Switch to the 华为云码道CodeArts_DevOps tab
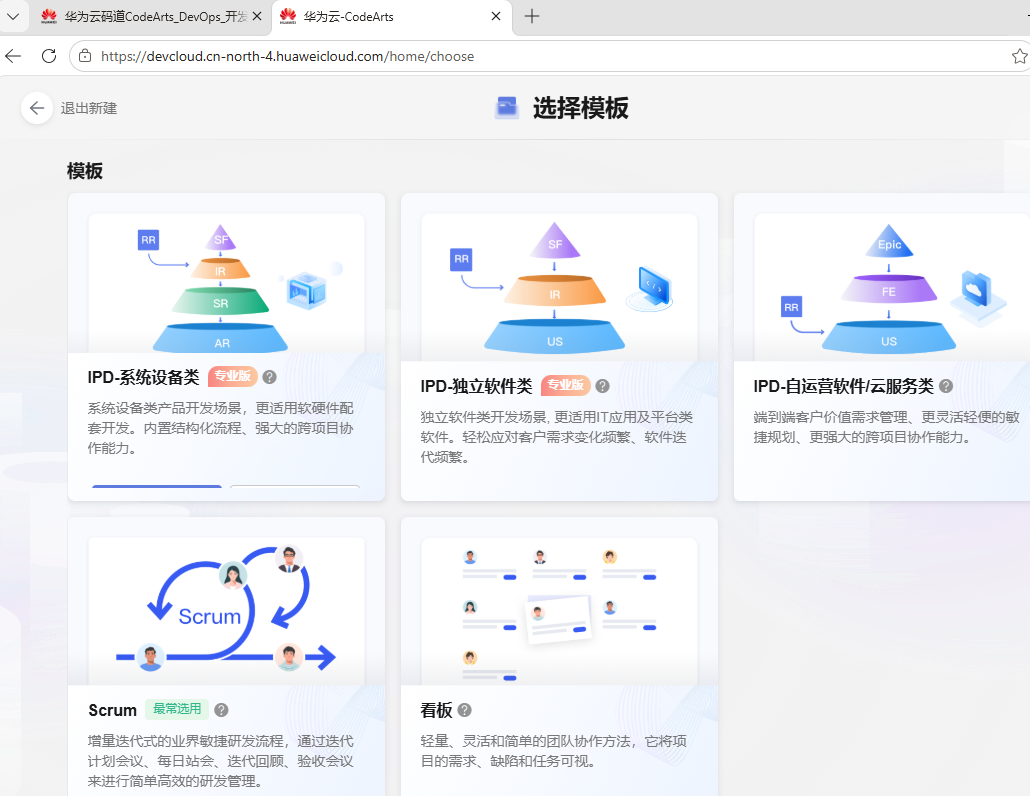 [x=146, y=16]
